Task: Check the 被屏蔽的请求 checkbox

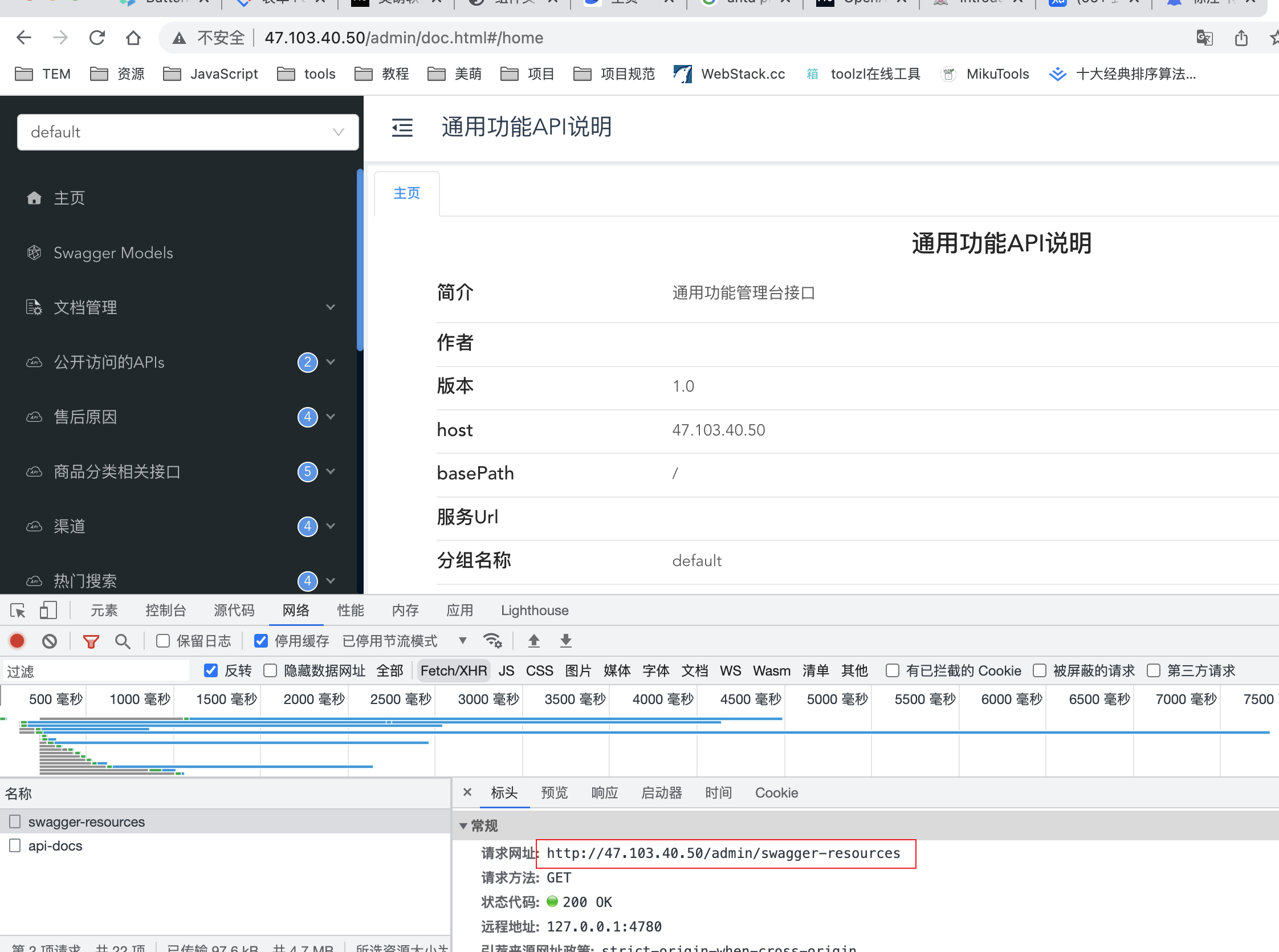Action: [x=1040, y=670]
